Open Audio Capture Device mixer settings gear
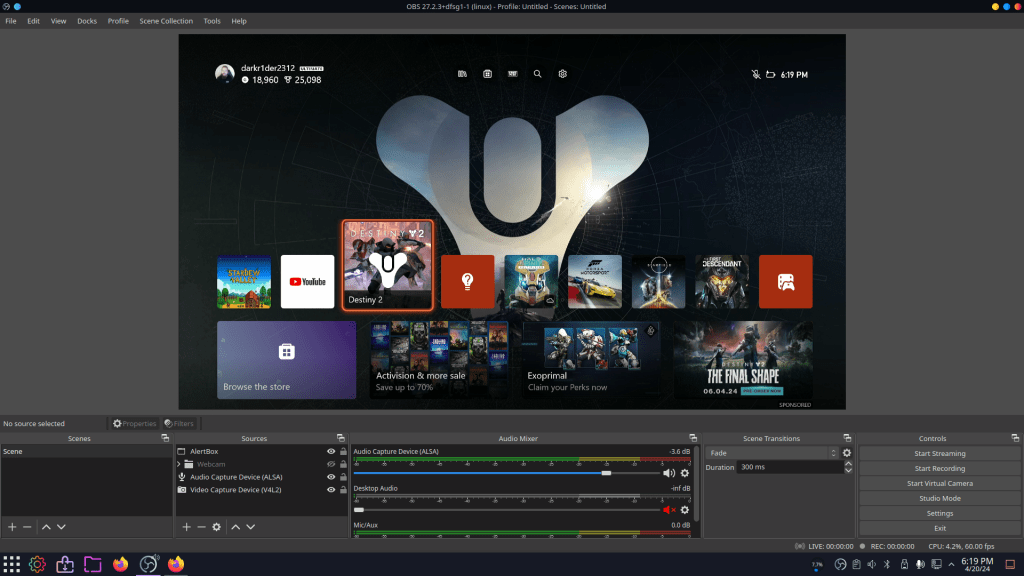This screenshot has height=576, width=1024. tap(684, 473)
